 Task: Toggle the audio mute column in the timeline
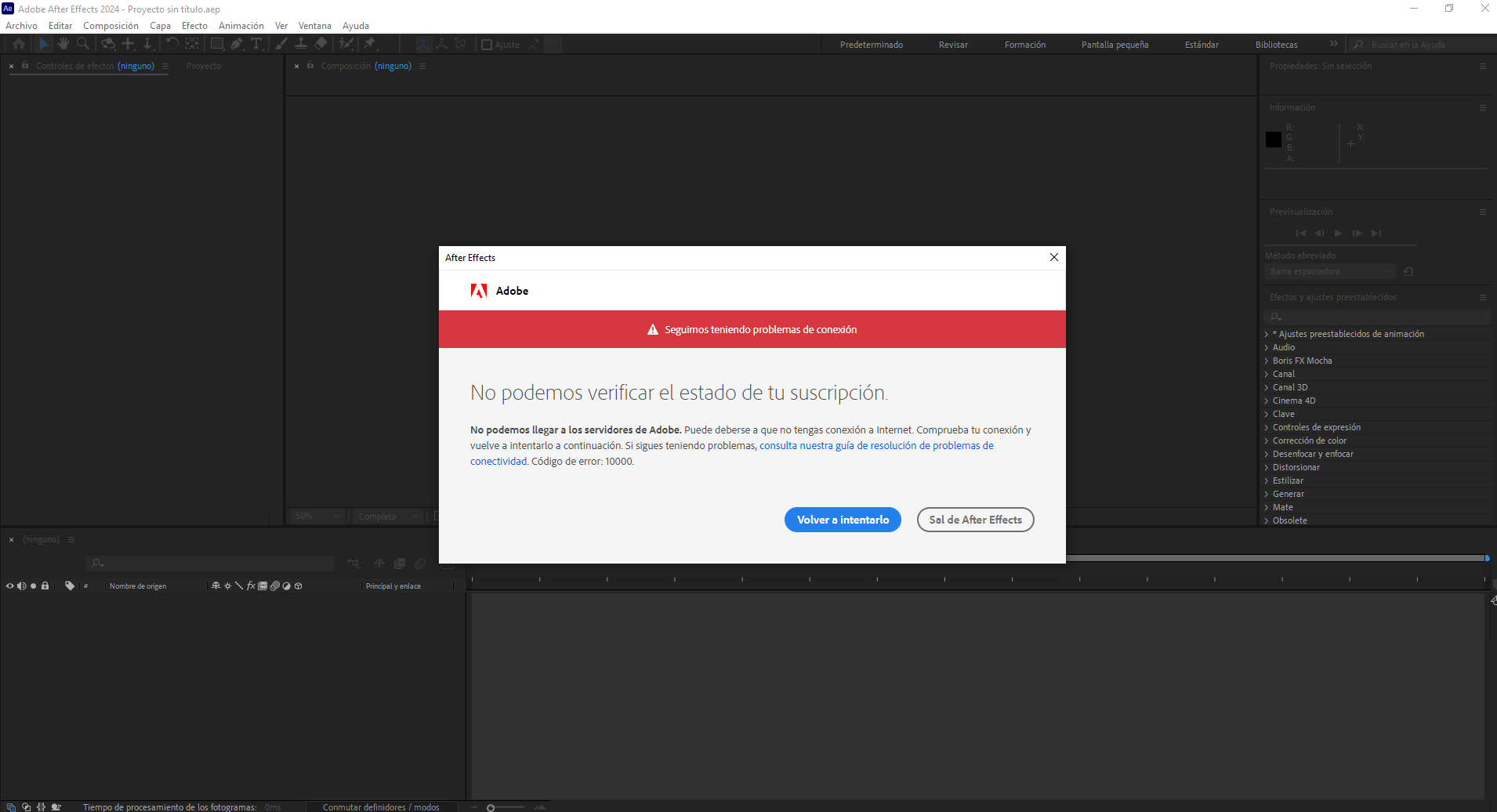(22, 585)
